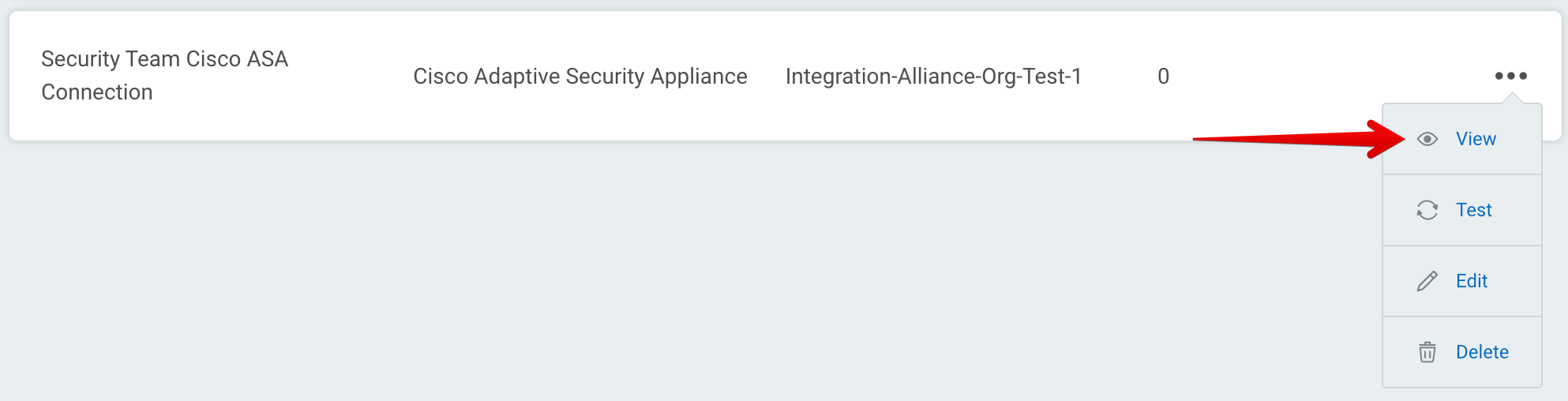Click the Integration-Alliance-Org-Test-1 organization text
This screenshot has height=401, width=1568.
coord(933,77)
